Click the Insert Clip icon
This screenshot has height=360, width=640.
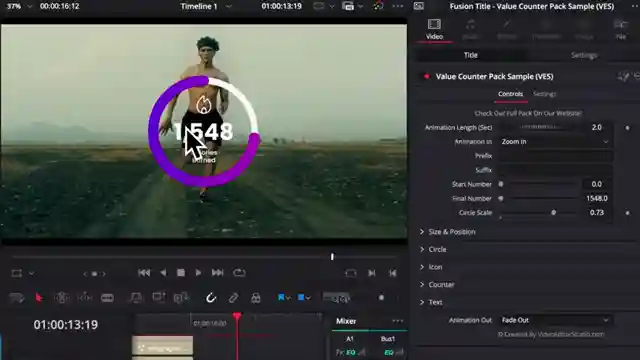136,298
